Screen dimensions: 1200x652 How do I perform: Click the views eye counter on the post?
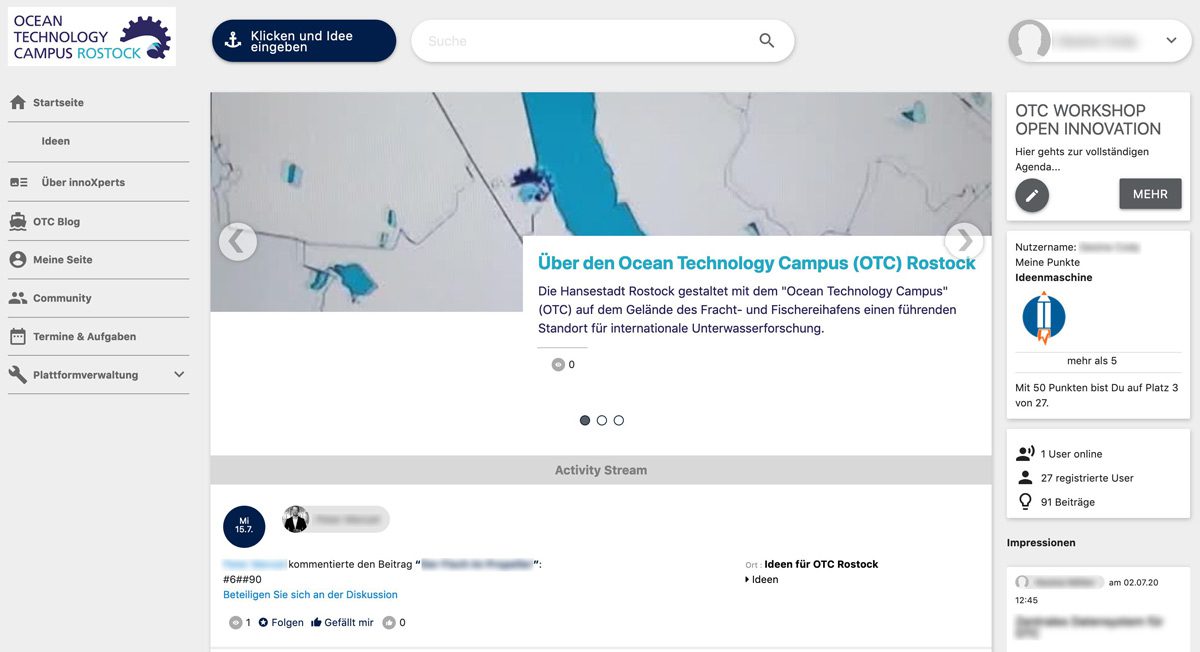235,622
